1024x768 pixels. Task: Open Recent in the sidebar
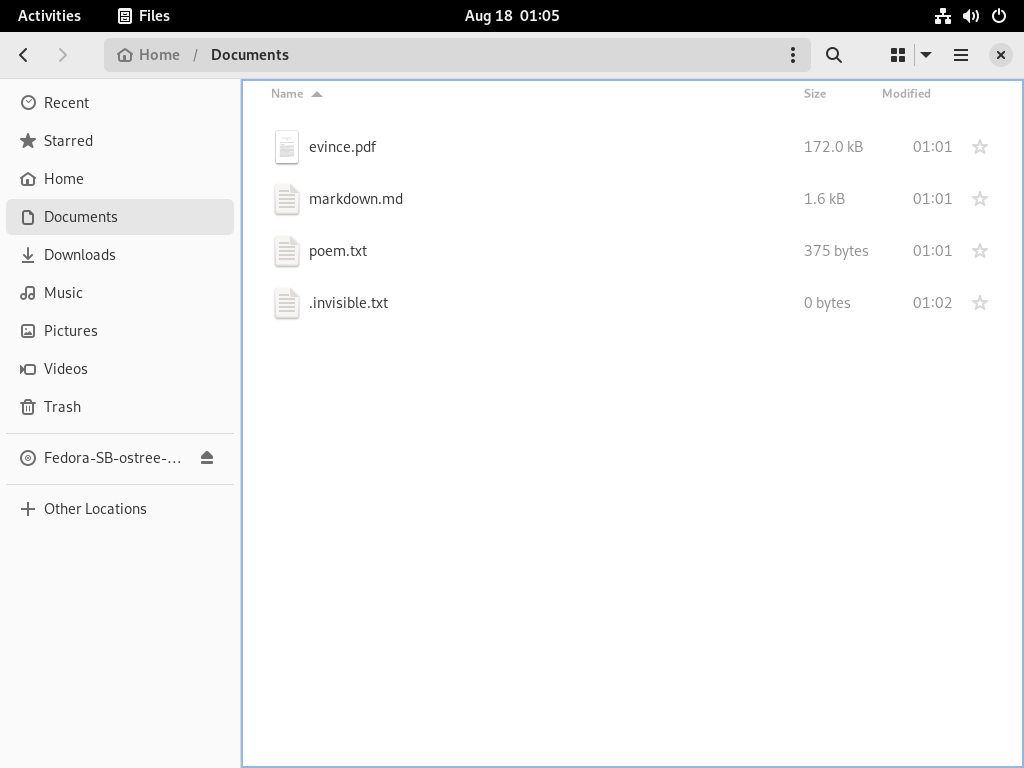pyautogui.click(x=120, y=103)
